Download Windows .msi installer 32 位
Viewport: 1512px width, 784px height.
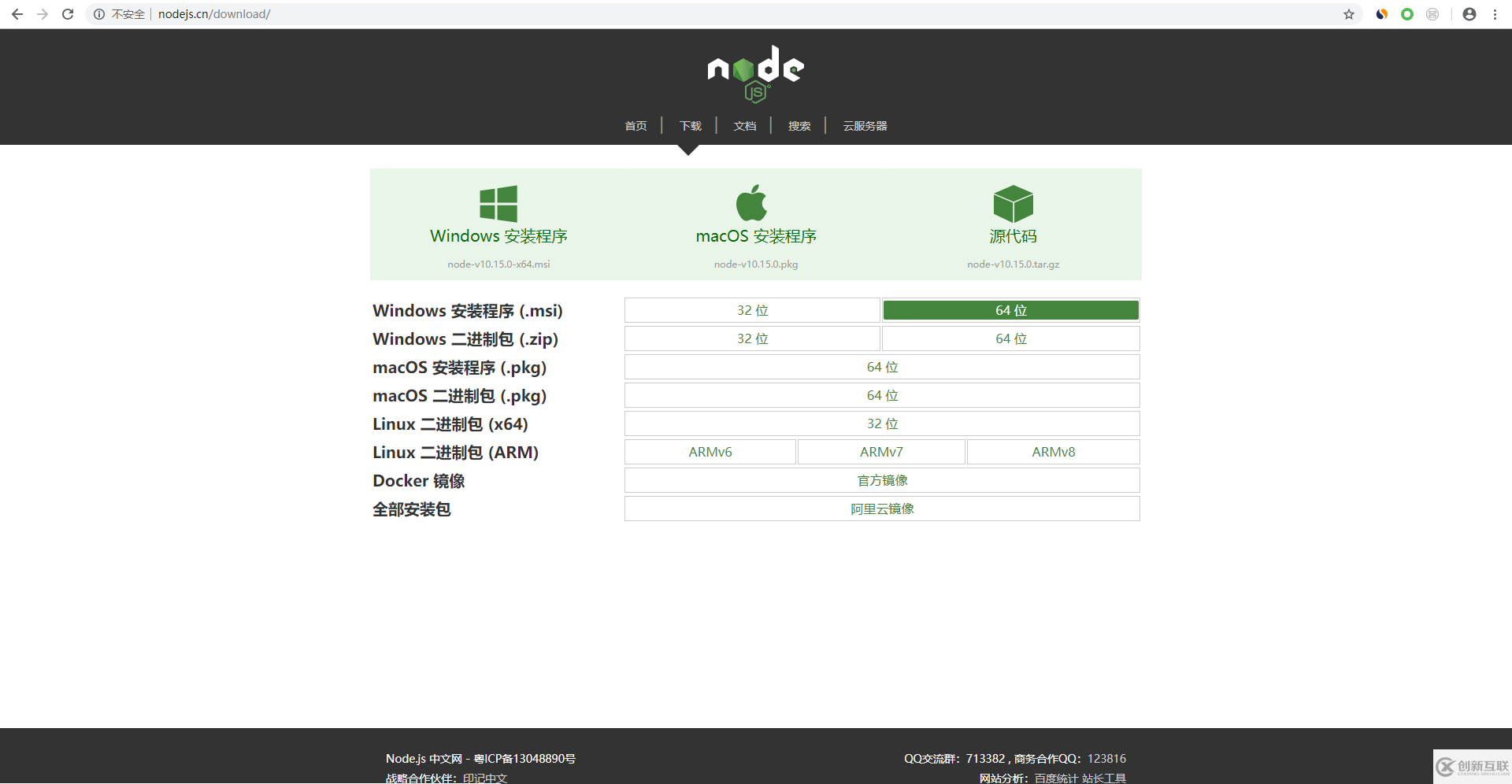(752, 310)
